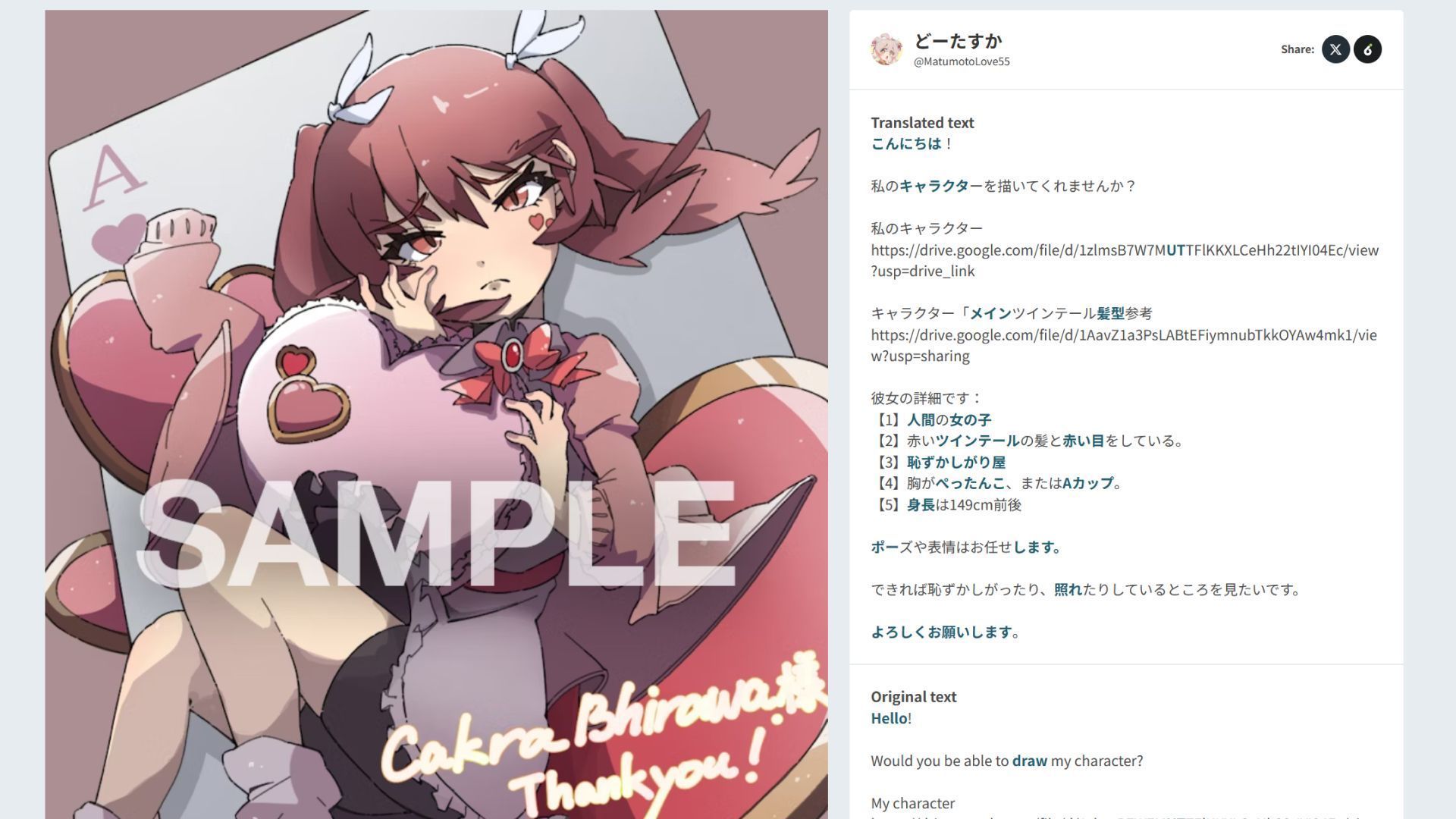Click the highlighted よろしくお願いします phrase
1456x819 pixels.
coord(941,632)
